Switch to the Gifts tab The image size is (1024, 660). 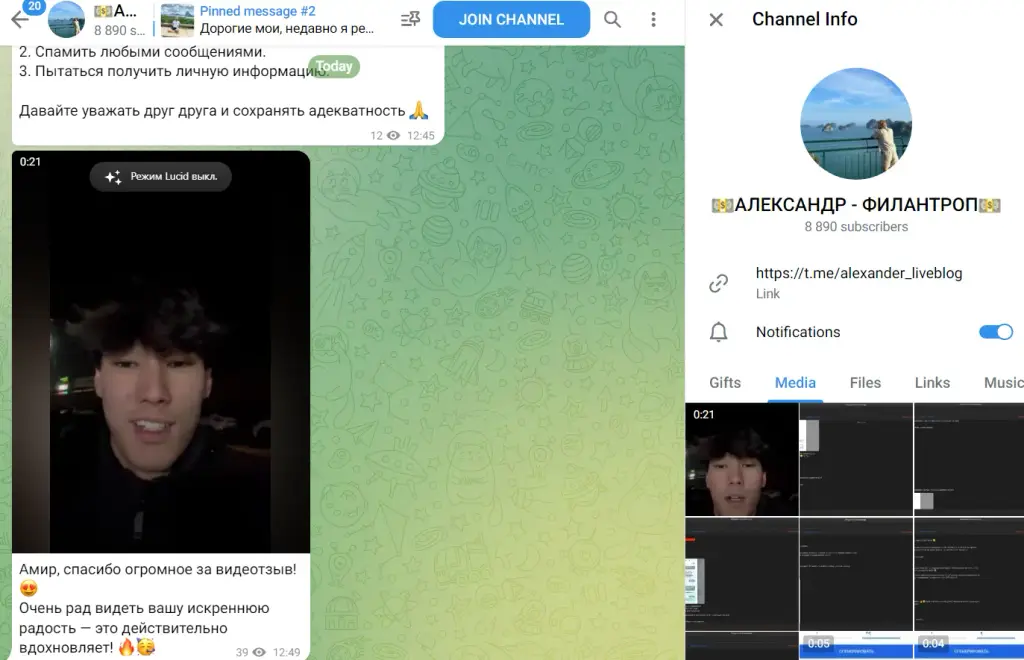point(725,383)
